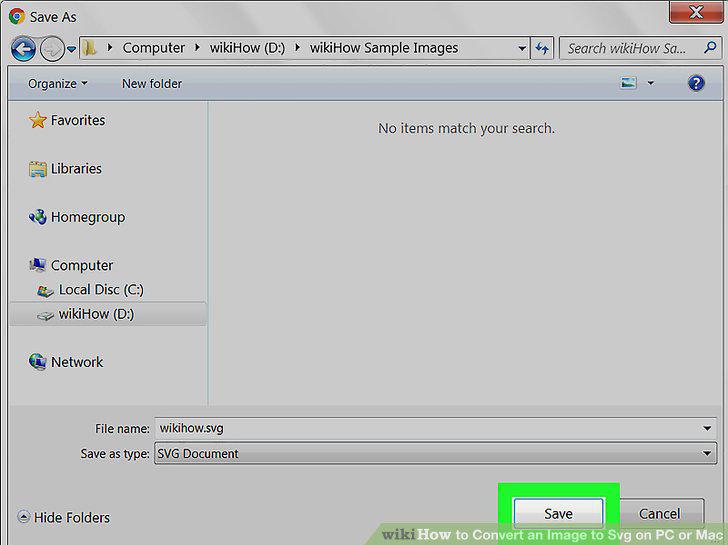Screen dimensions: 728x545
Task: Click the blue Help icon
Action: [x=696, y=83]
